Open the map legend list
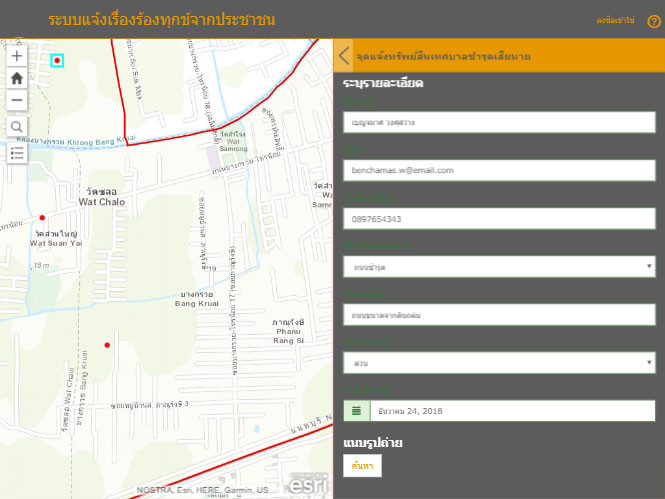The height and width of the screenshot is (499, 665). click(x=16, y=152)
